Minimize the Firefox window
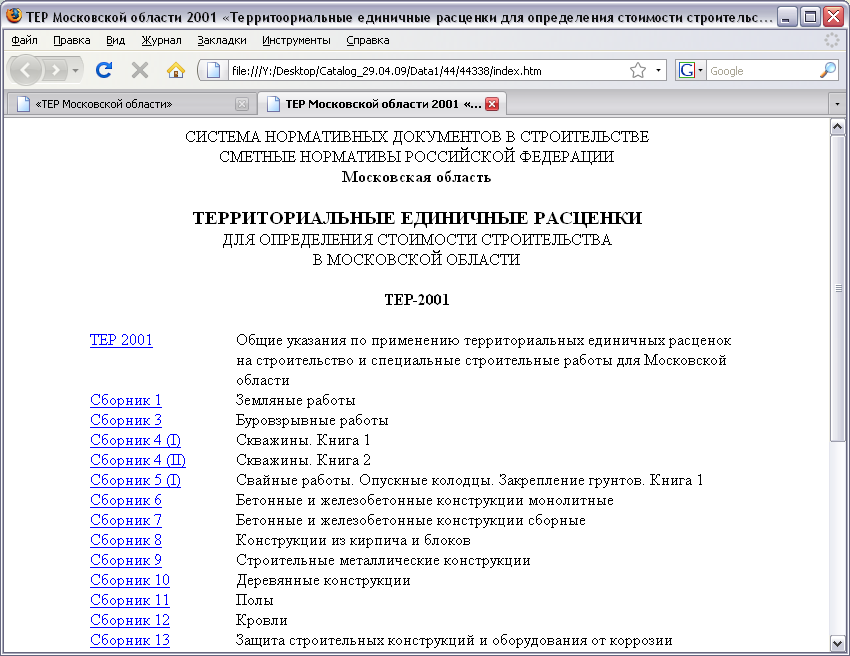The image size is (850, 656). [786, 17]
